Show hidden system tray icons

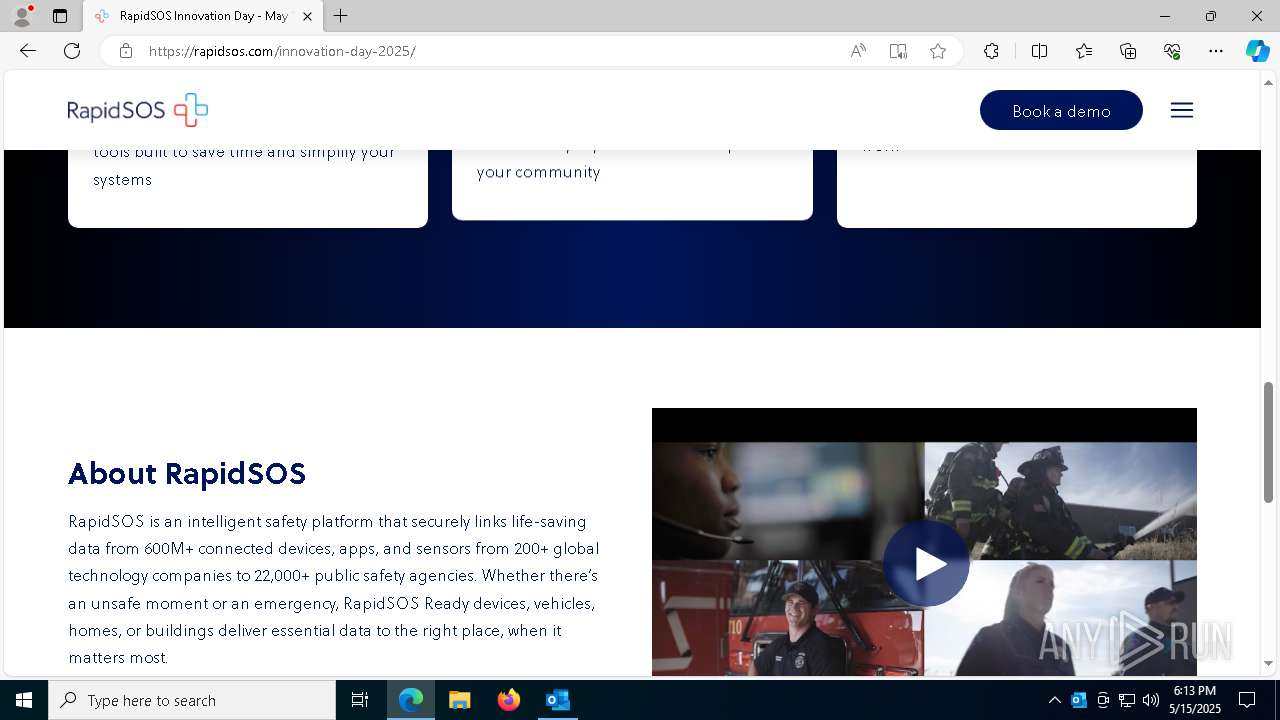pyautogui.click(x=1054, y=700)
